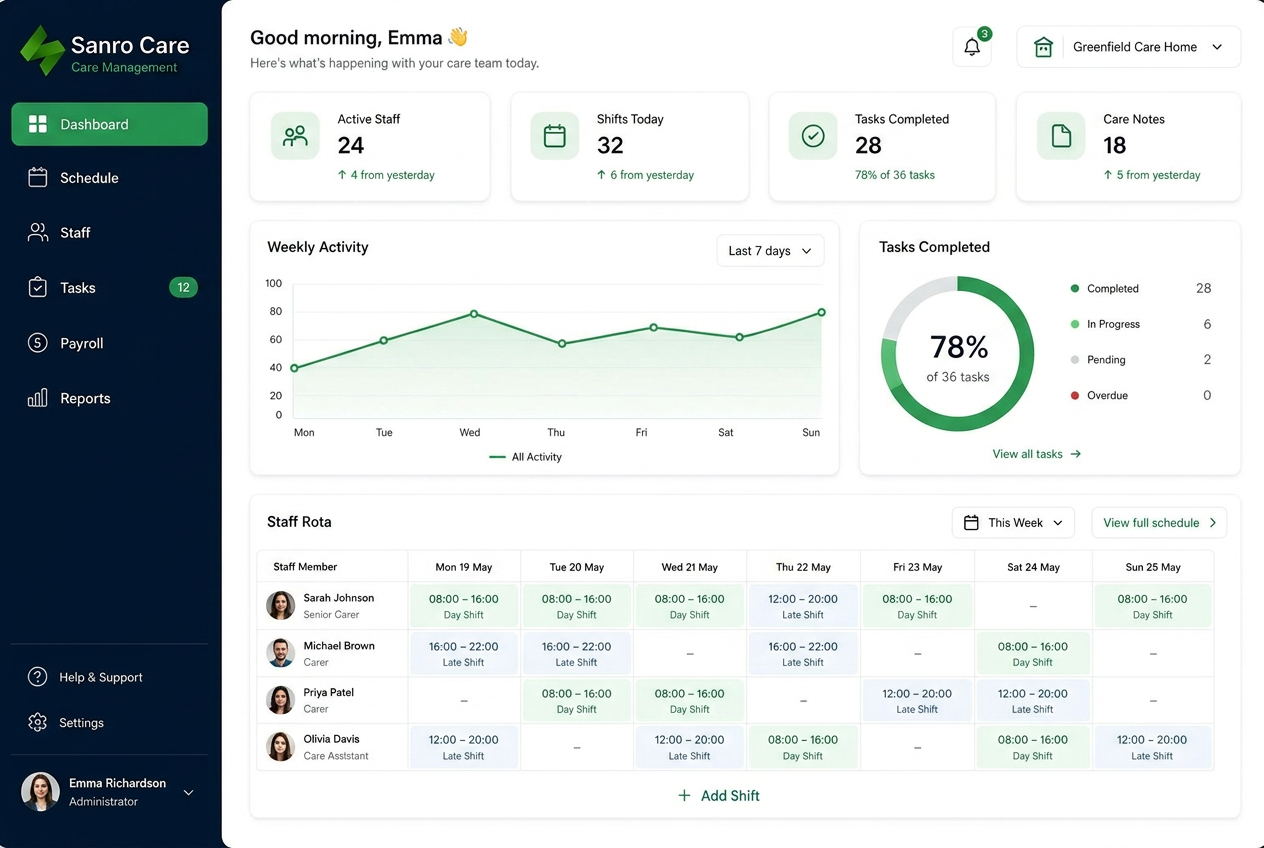Open the Greenfield Care Home dropdown

(x=1129, y=47)
